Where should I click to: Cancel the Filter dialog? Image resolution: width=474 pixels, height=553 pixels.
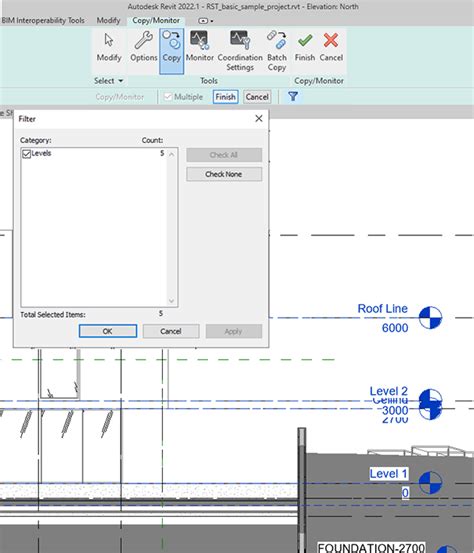click(171, 331)
